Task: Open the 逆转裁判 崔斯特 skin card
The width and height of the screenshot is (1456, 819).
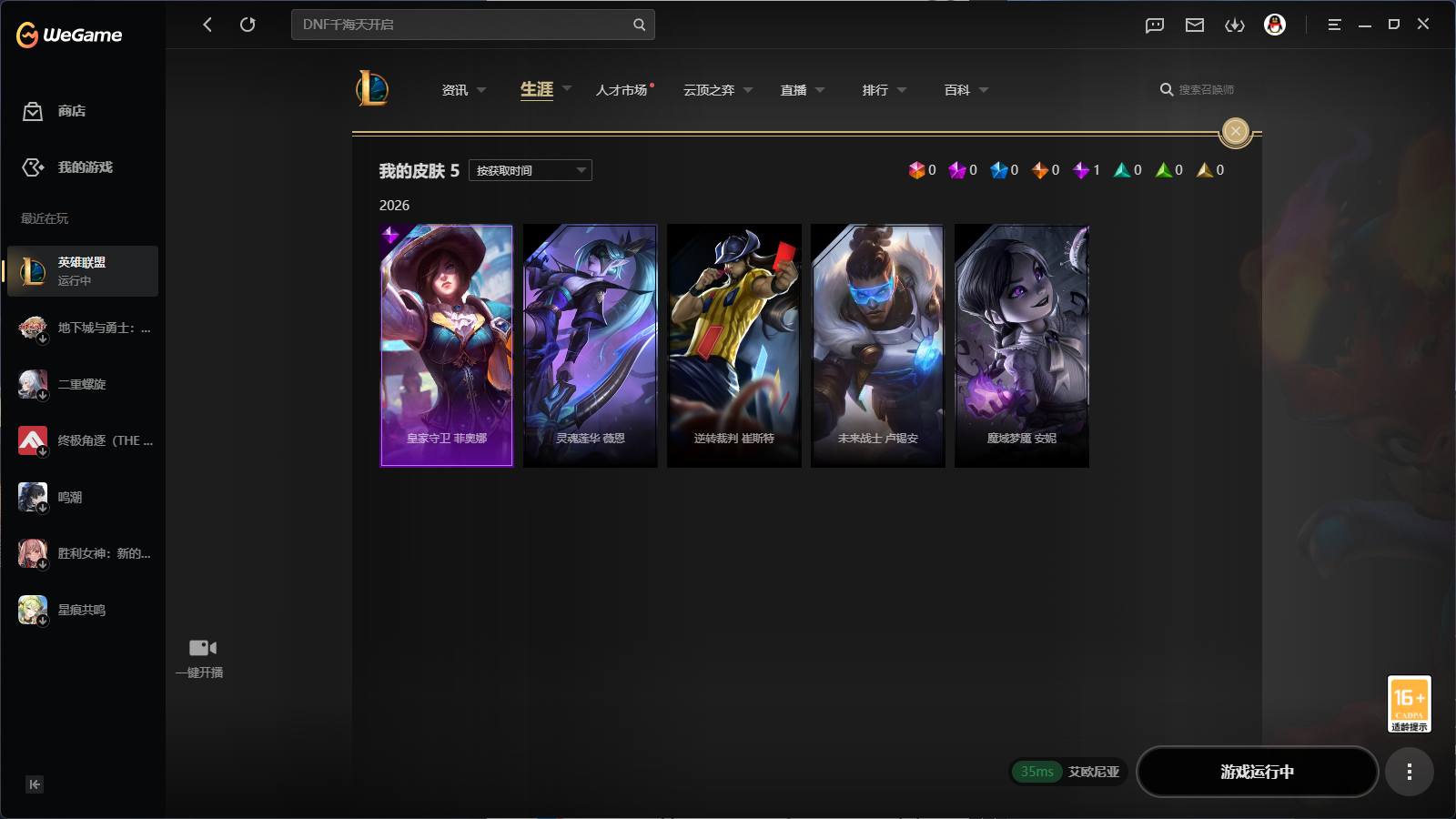Action: [x=734, y=346]
